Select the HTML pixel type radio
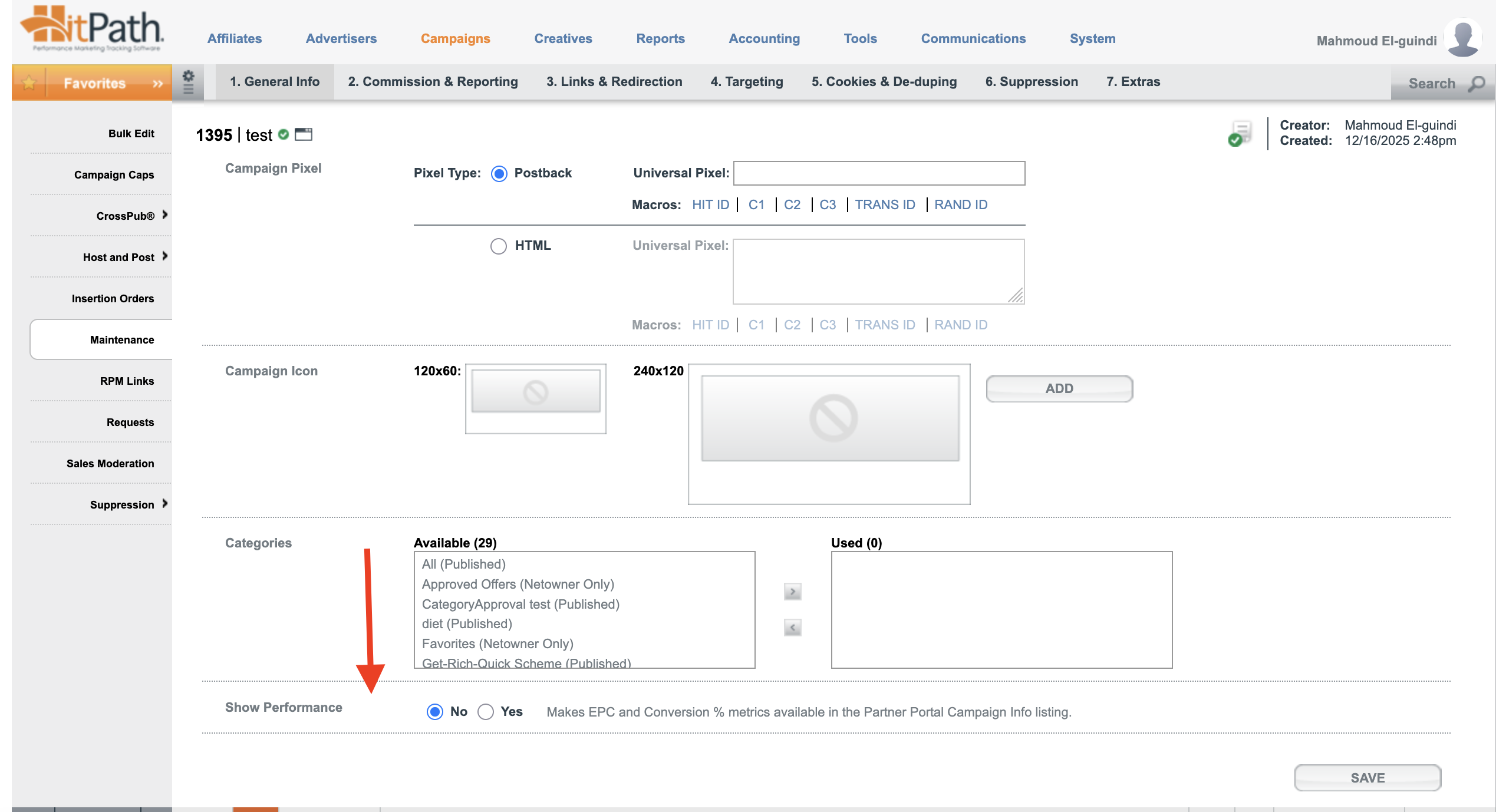Screen dimensions: 1496x812 point(499,246)
